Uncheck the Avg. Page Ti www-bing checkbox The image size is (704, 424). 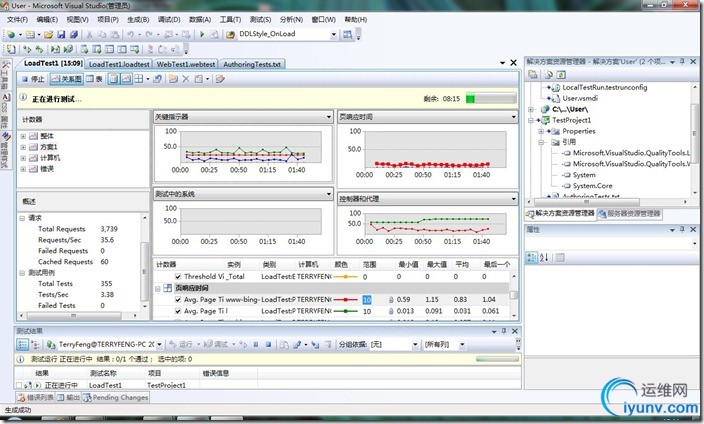178,300
